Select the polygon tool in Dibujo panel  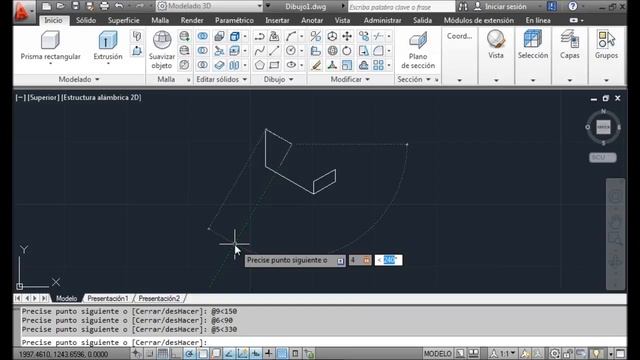click(x=259, y=65)
